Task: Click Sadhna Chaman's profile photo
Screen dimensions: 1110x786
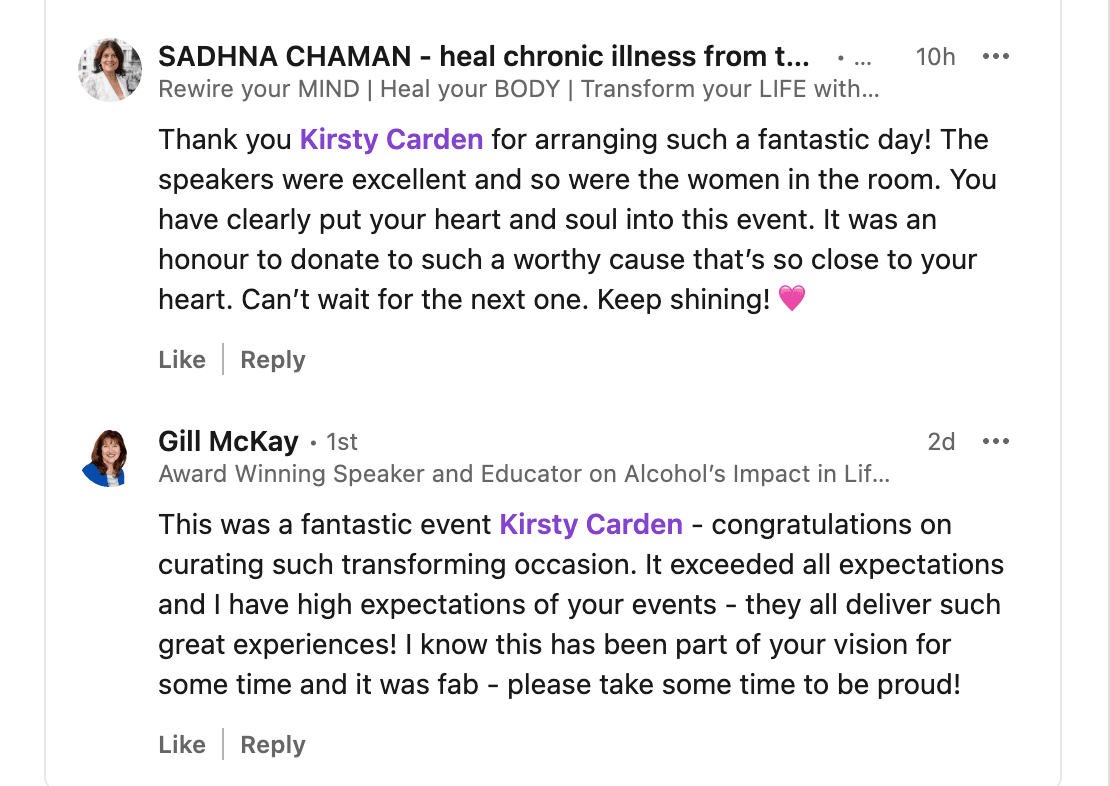Action: coord(110,70)
